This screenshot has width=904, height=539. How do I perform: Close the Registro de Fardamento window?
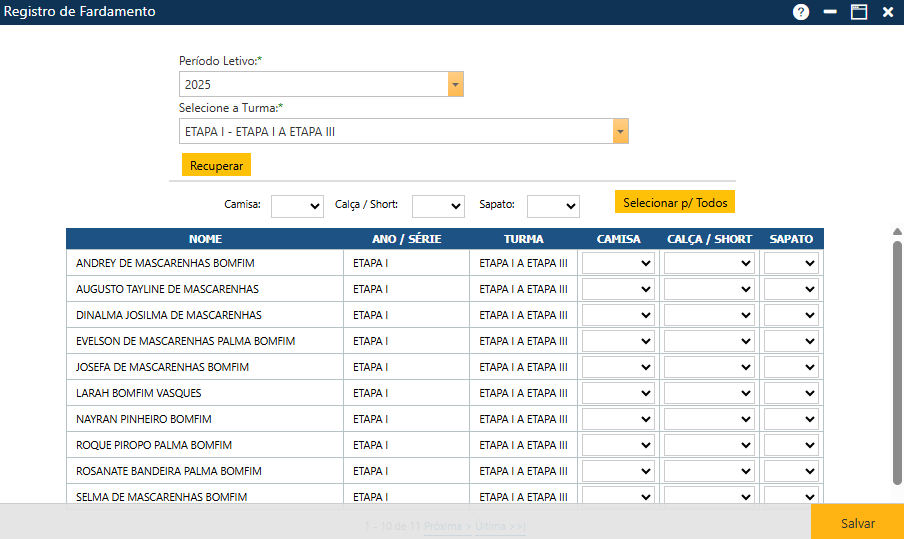(x=887, y=12)
